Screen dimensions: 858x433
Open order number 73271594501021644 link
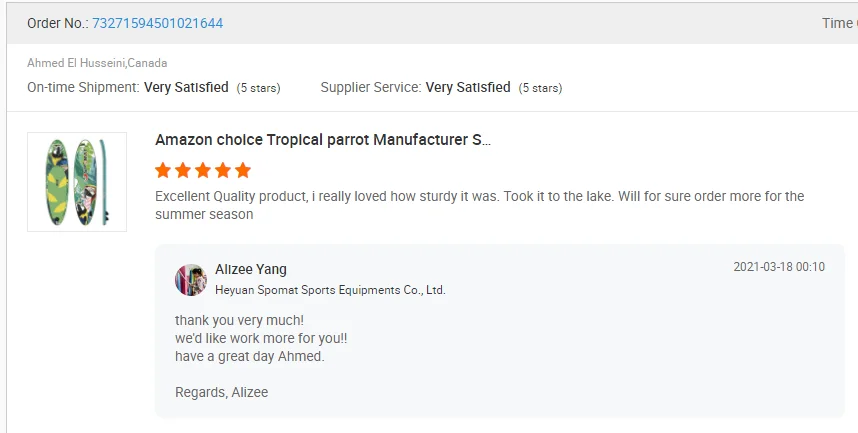pyautogui.click(x=157, y=23)
